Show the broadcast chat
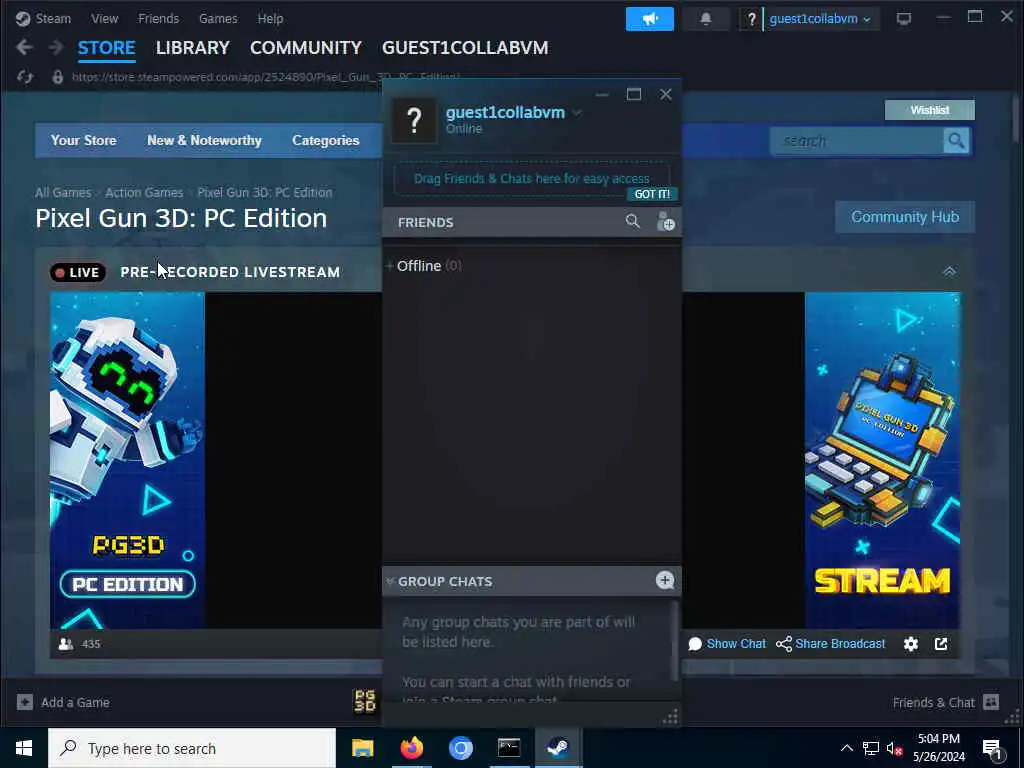1024x768 pixels. tap(727, 644)
